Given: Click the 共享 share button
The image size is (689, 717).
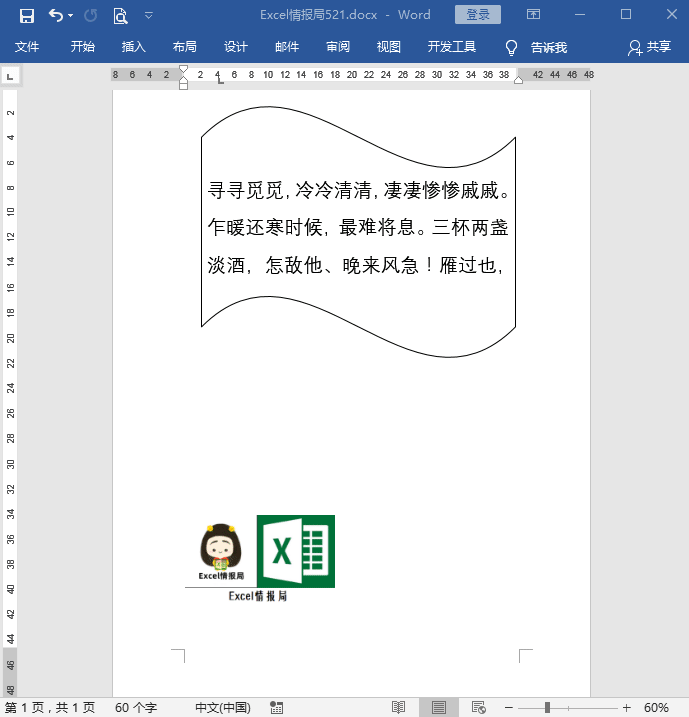Looking at the screenshot, I should point(650,47).
